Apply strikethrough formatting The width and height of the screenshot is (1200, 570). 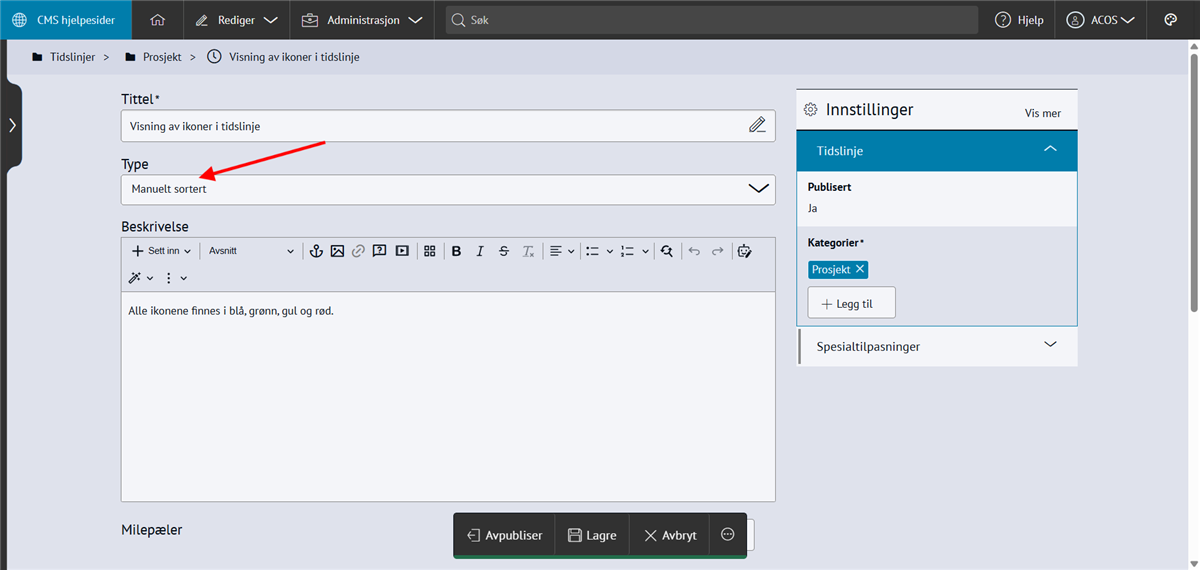[x=504, y=251]
